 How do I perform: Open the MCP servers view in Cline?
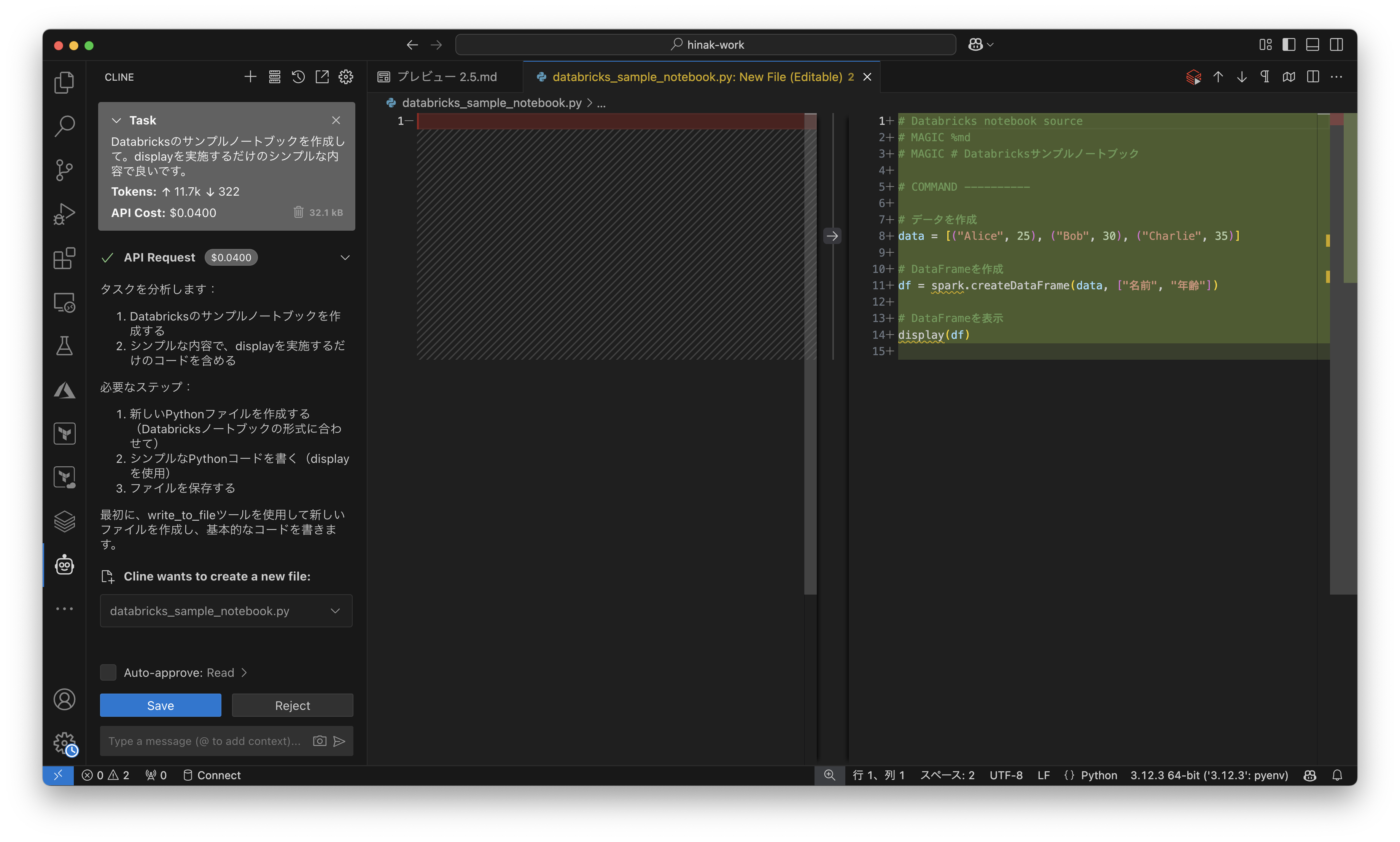(x=274, y=77)
